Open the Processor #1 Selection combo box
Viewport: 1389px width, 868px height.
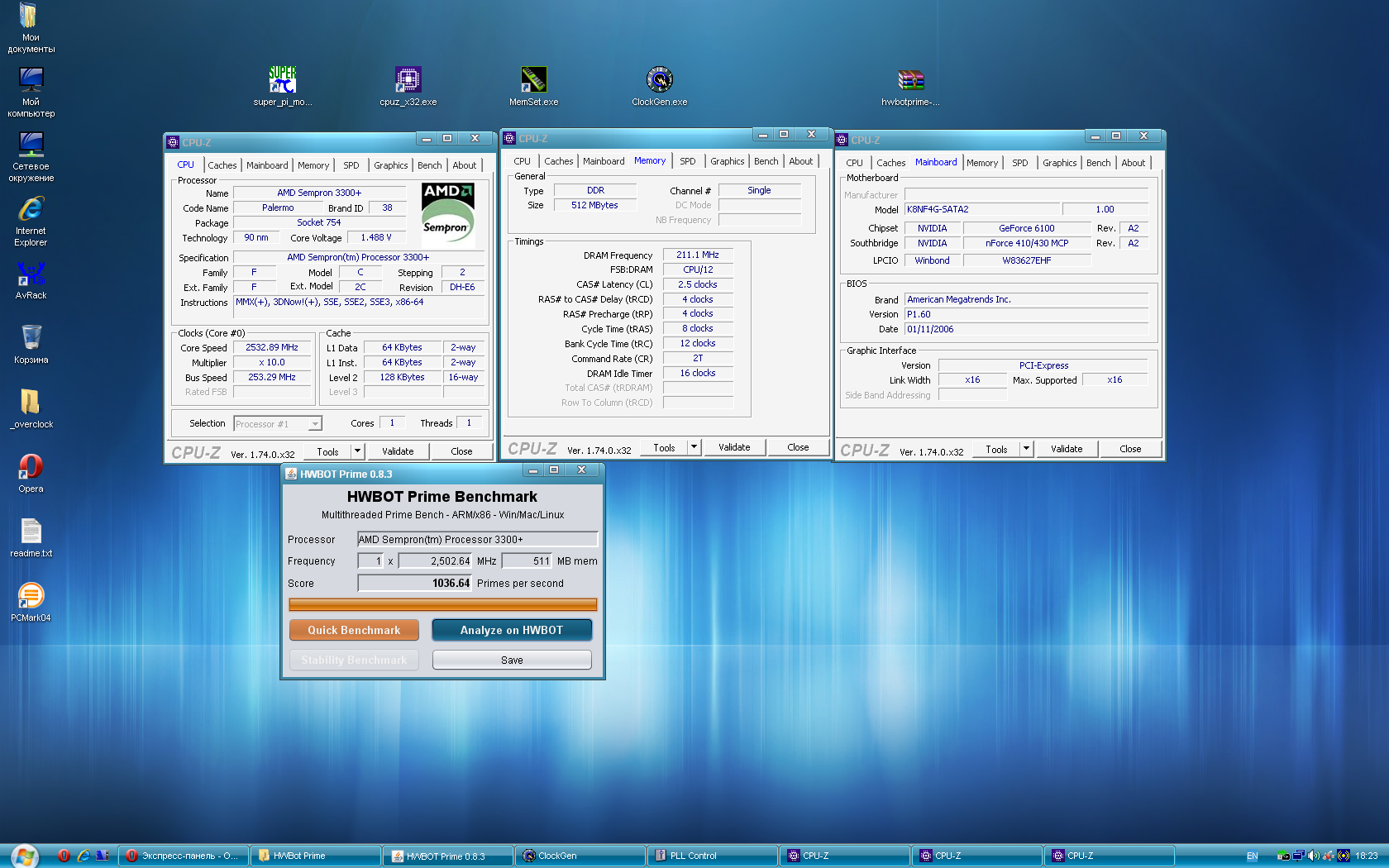278,424
